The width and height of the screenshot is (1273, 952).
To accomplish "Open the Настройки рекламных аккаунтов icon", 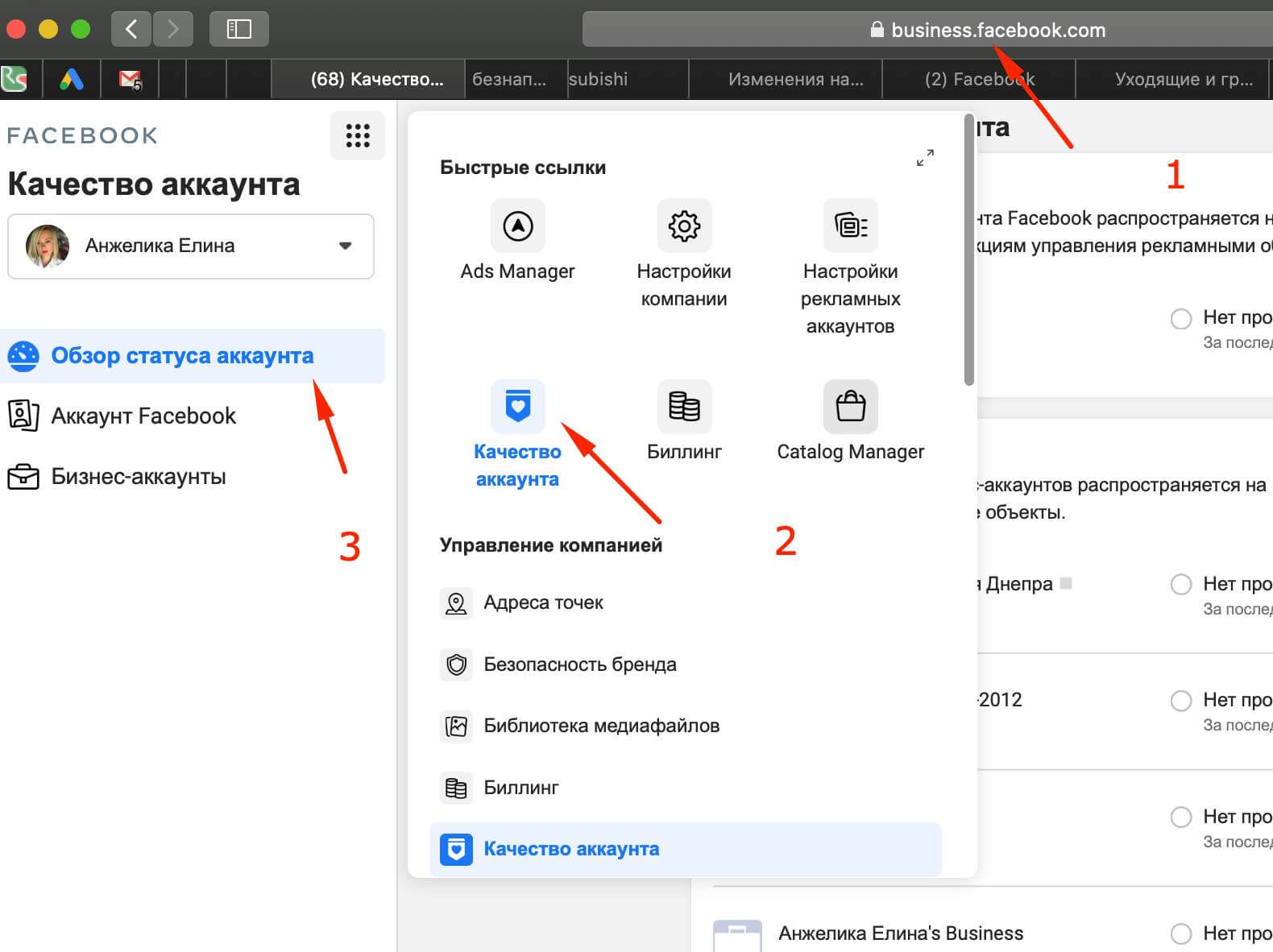I will tap(850, 226).
